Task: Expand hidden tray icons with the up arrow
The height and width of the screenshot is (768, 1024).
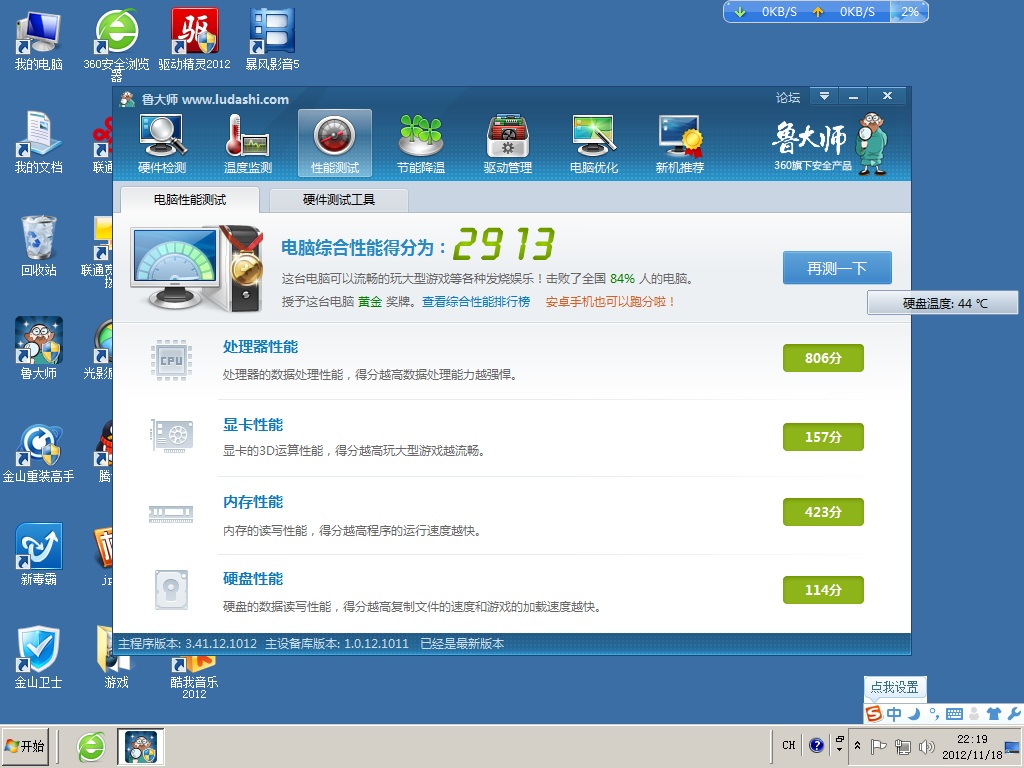Action: pyautogui.click(x=857, y=746)
